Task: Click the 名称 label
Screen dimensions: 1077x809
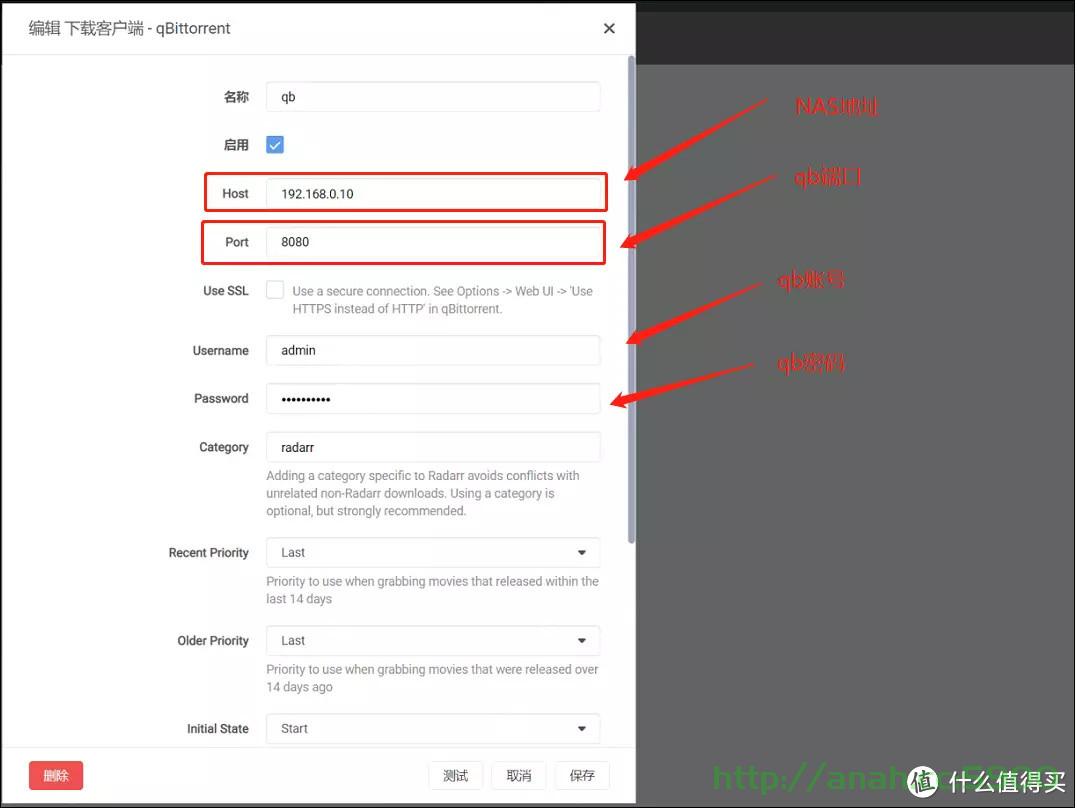Action: click(x=236, y=97)
